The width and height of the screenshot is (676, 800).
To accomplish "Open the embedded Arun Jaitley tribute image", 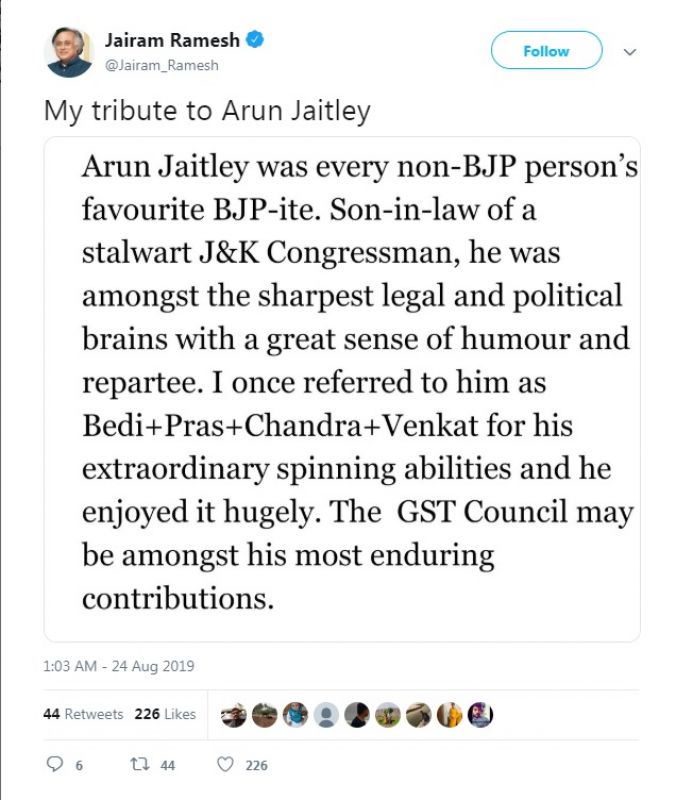I will (x=342, y=388).
